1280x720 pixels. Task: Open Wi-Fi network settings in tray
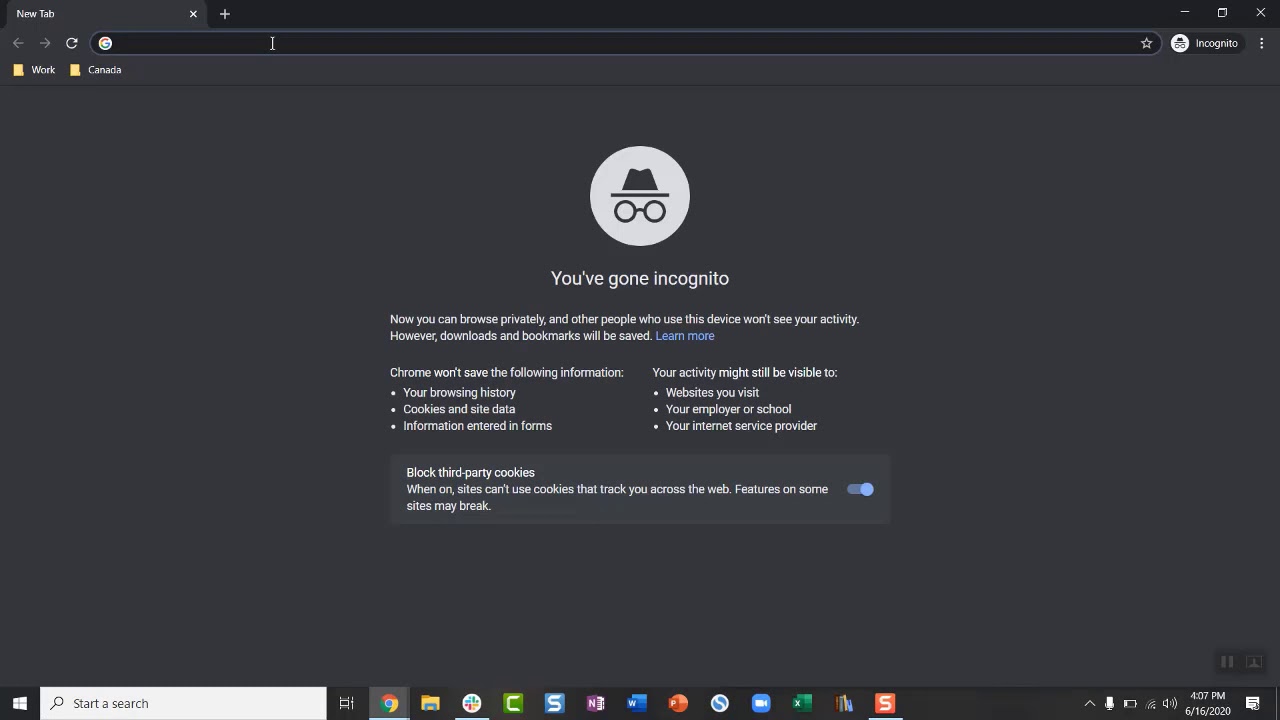tap(1151, 703)
